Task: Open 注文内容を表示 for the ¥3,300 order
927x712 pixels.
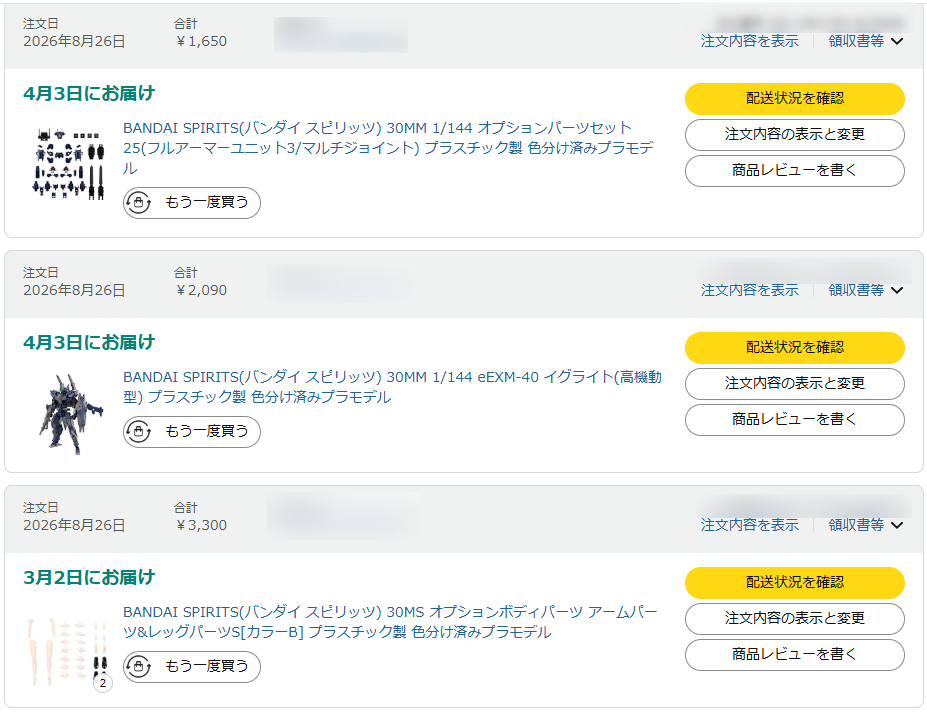Action: pos(750,525)
